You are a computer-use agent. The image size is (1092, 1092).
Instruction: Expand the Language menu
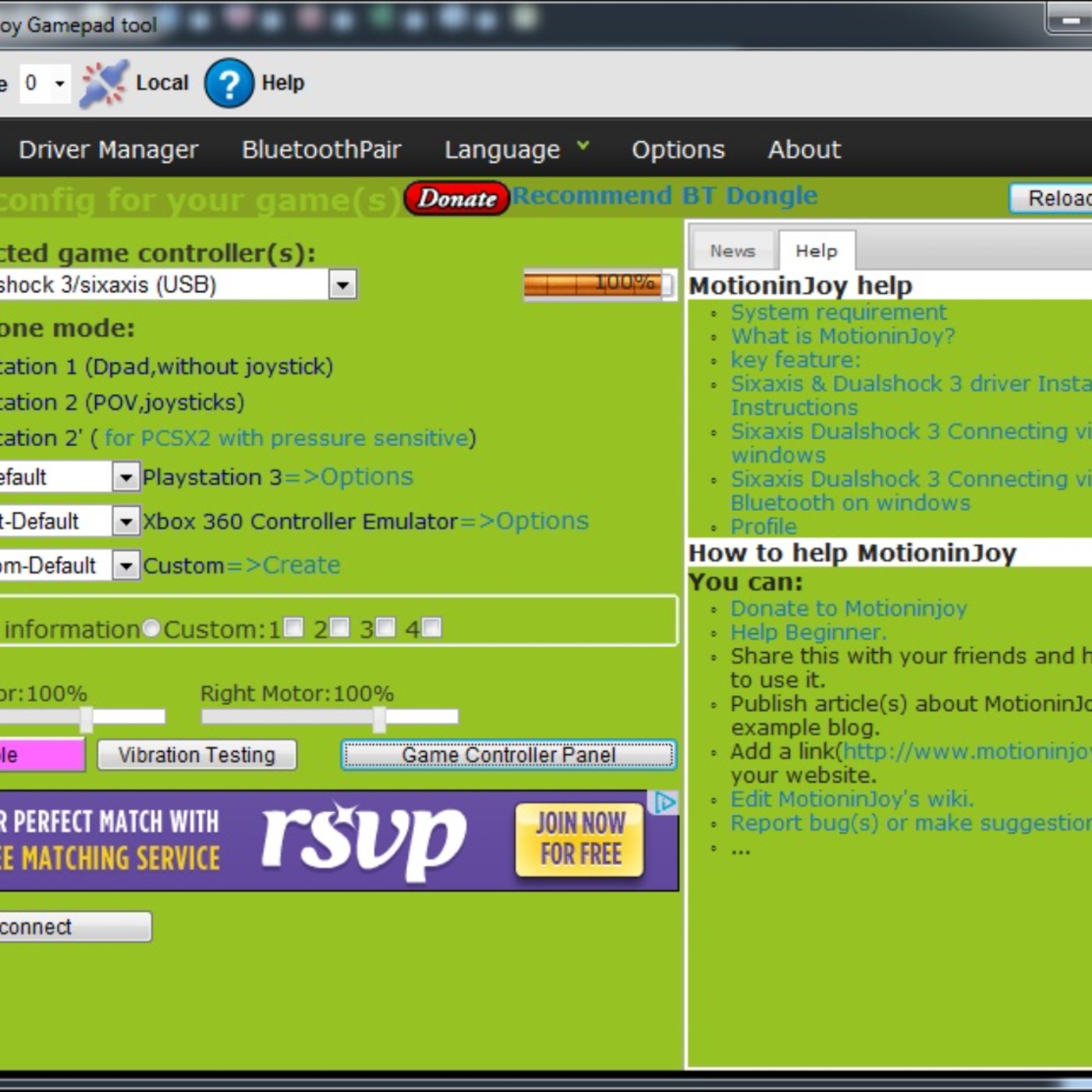[516, 149]
